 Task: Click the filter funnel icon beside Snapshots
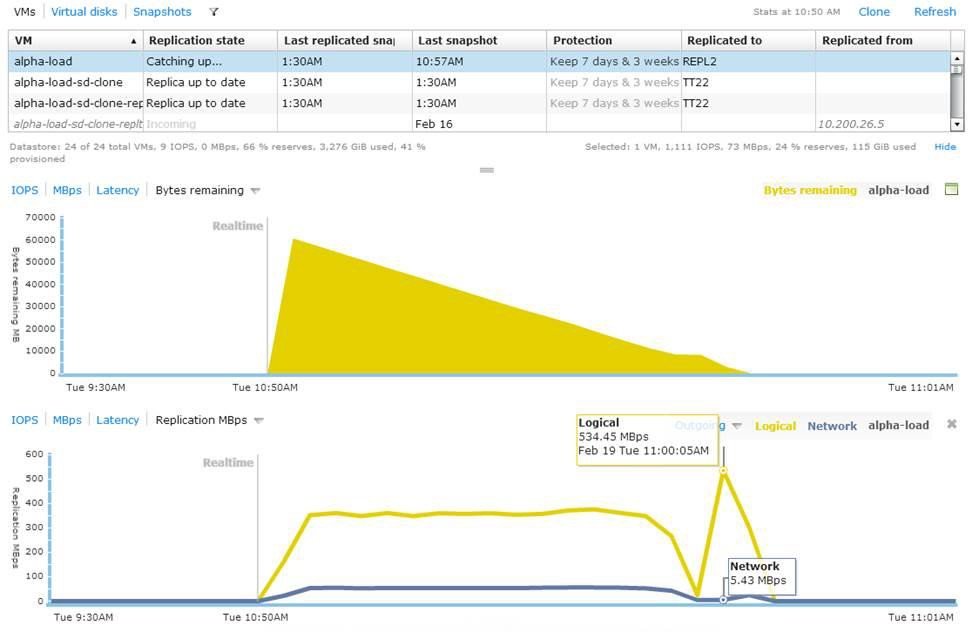[214, 12]
